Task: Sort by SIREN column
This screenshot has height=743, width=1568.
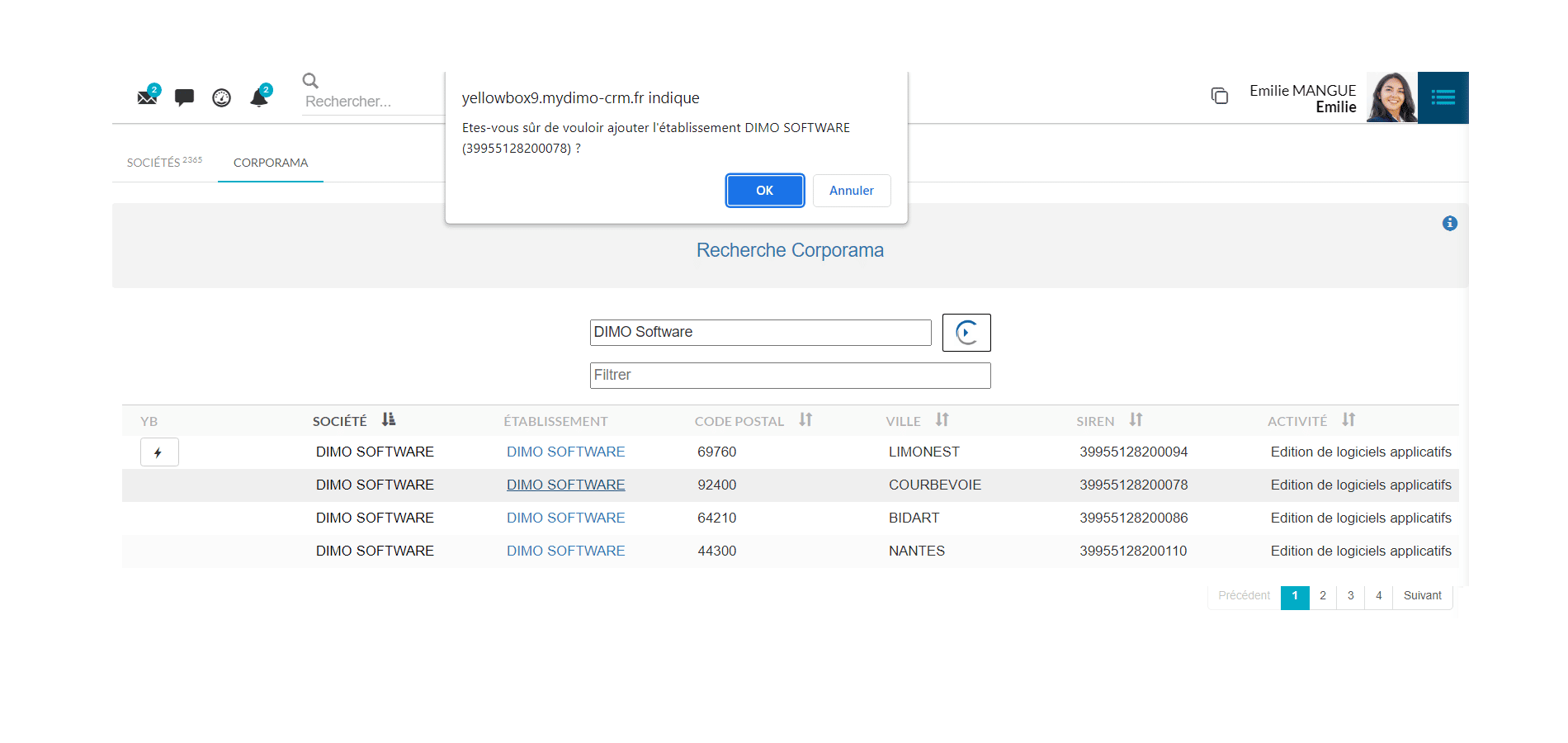Action: [x=1136, y=420]
